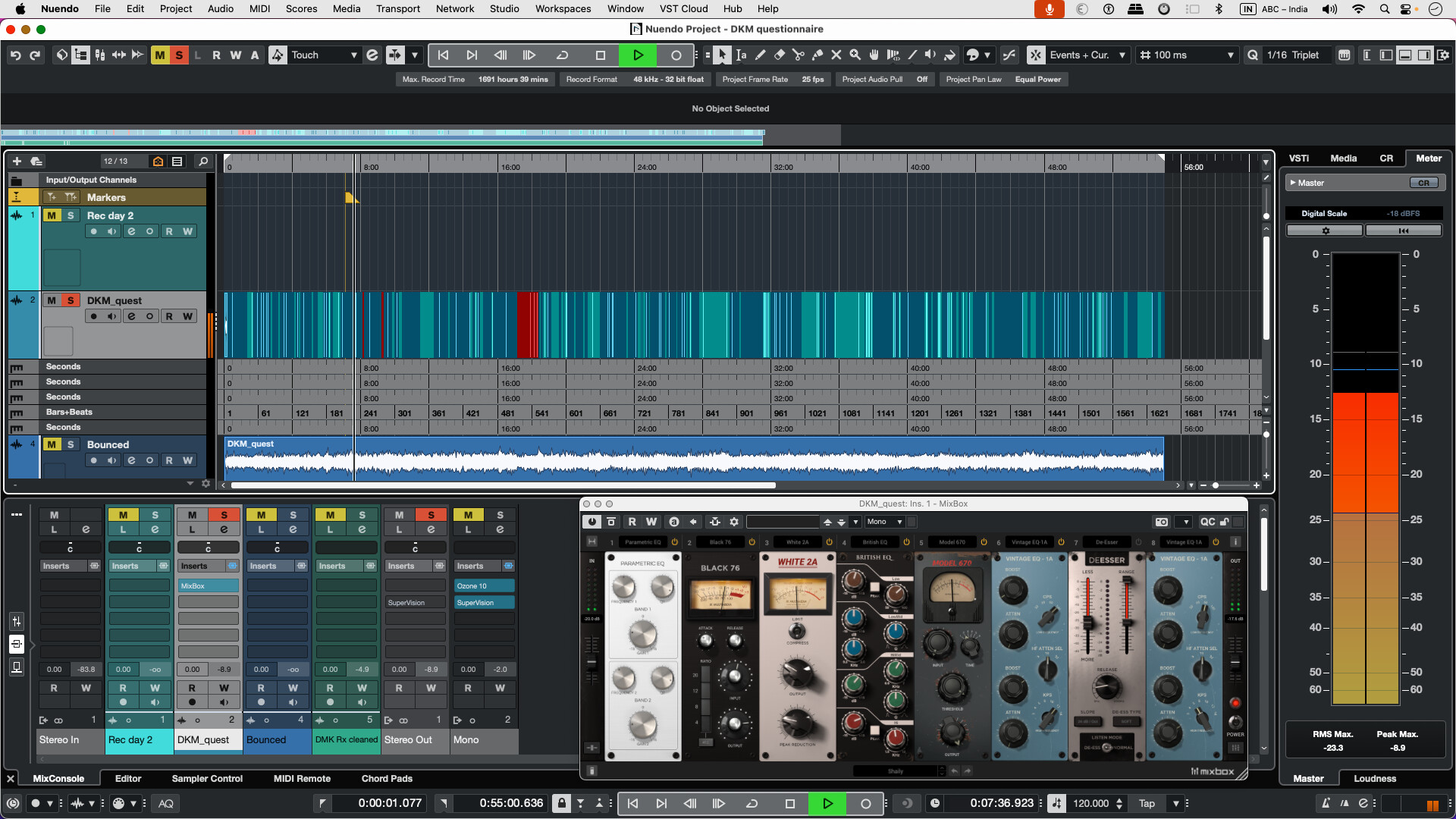Click Play in the bottom transport bar

(x=827, y=803)
